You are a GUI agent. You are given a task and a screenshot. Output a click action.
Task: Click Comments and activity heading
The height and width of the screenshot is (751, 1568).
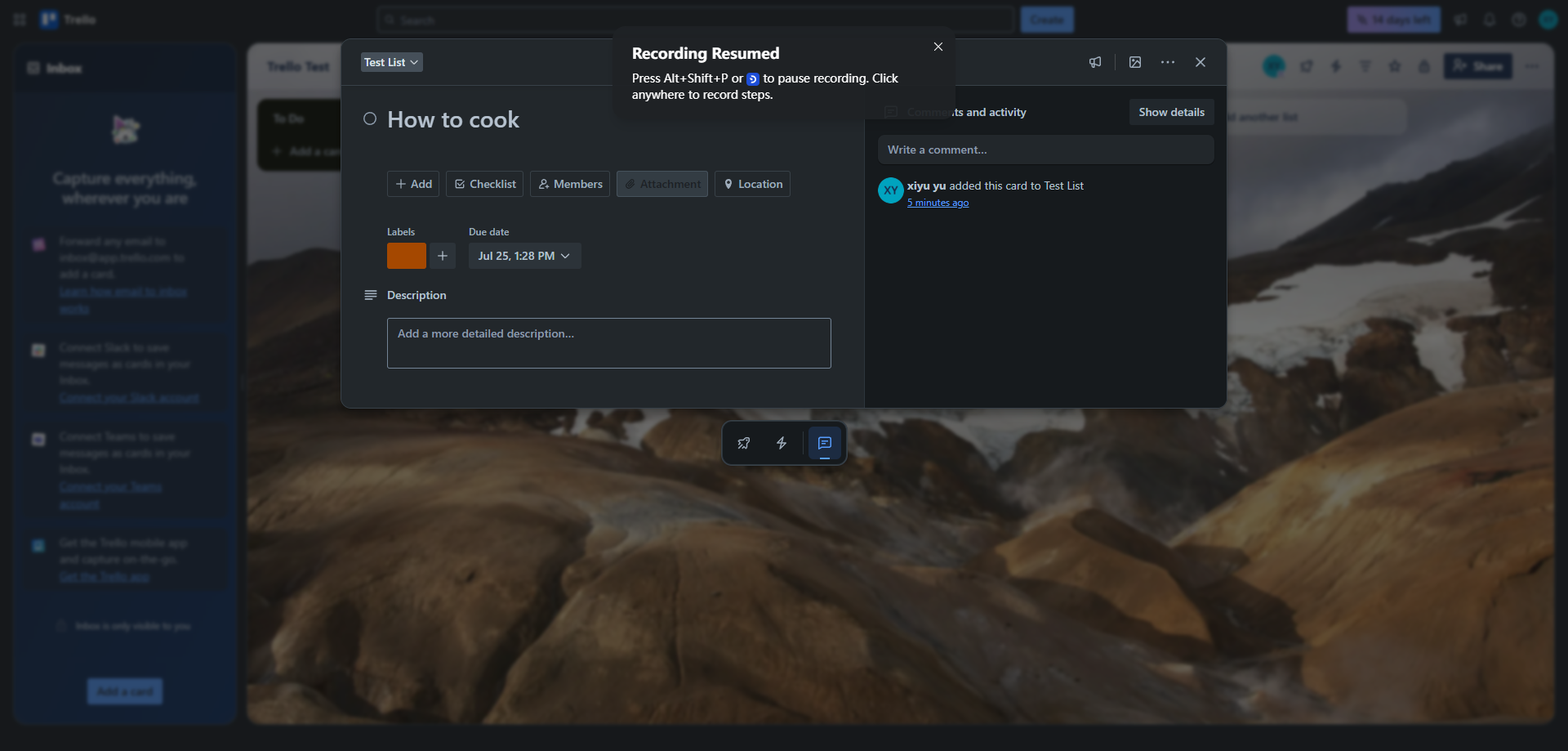pos(967,112)
